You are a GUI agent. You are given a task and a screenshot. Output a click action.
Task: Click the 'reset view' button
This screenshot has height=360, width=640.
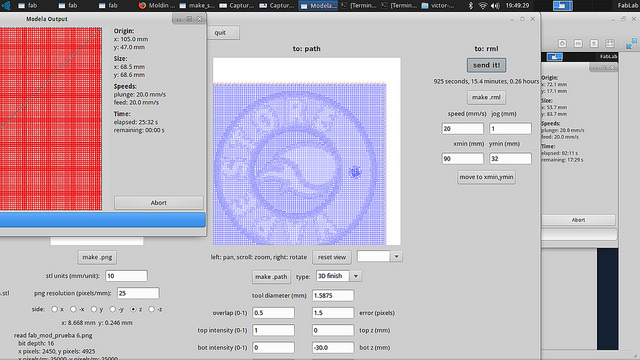click(x=331, y=257)
